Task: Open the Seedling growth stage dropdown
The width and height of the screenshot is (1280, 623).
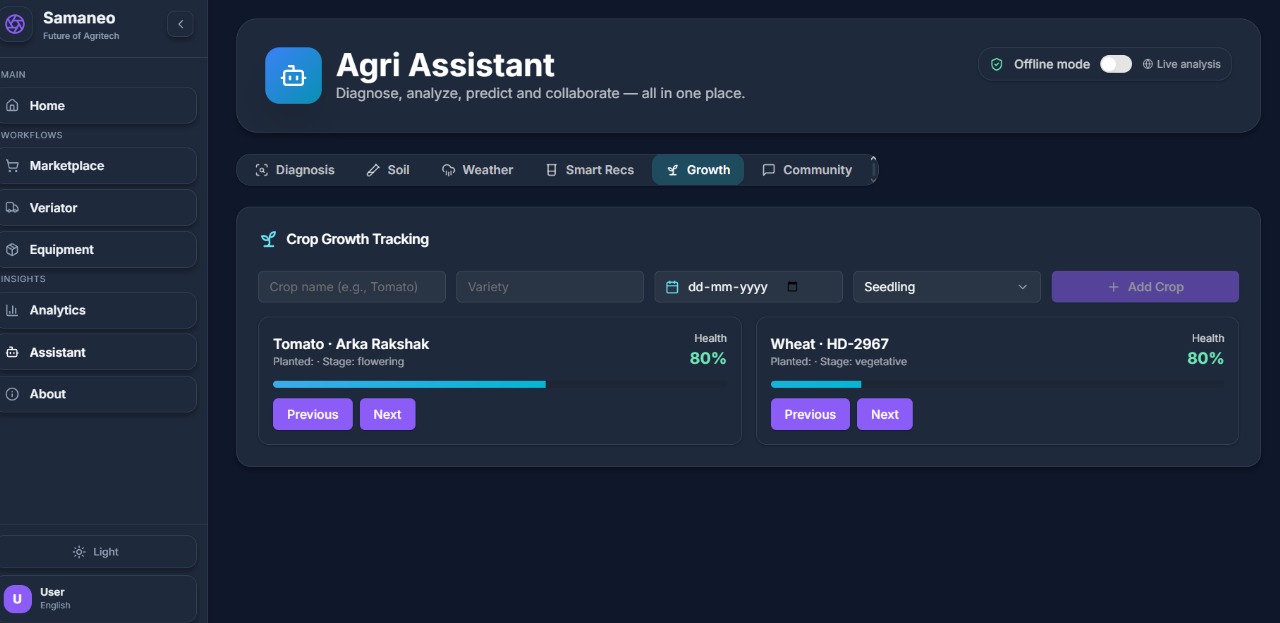Action: (x=945, y=287)
